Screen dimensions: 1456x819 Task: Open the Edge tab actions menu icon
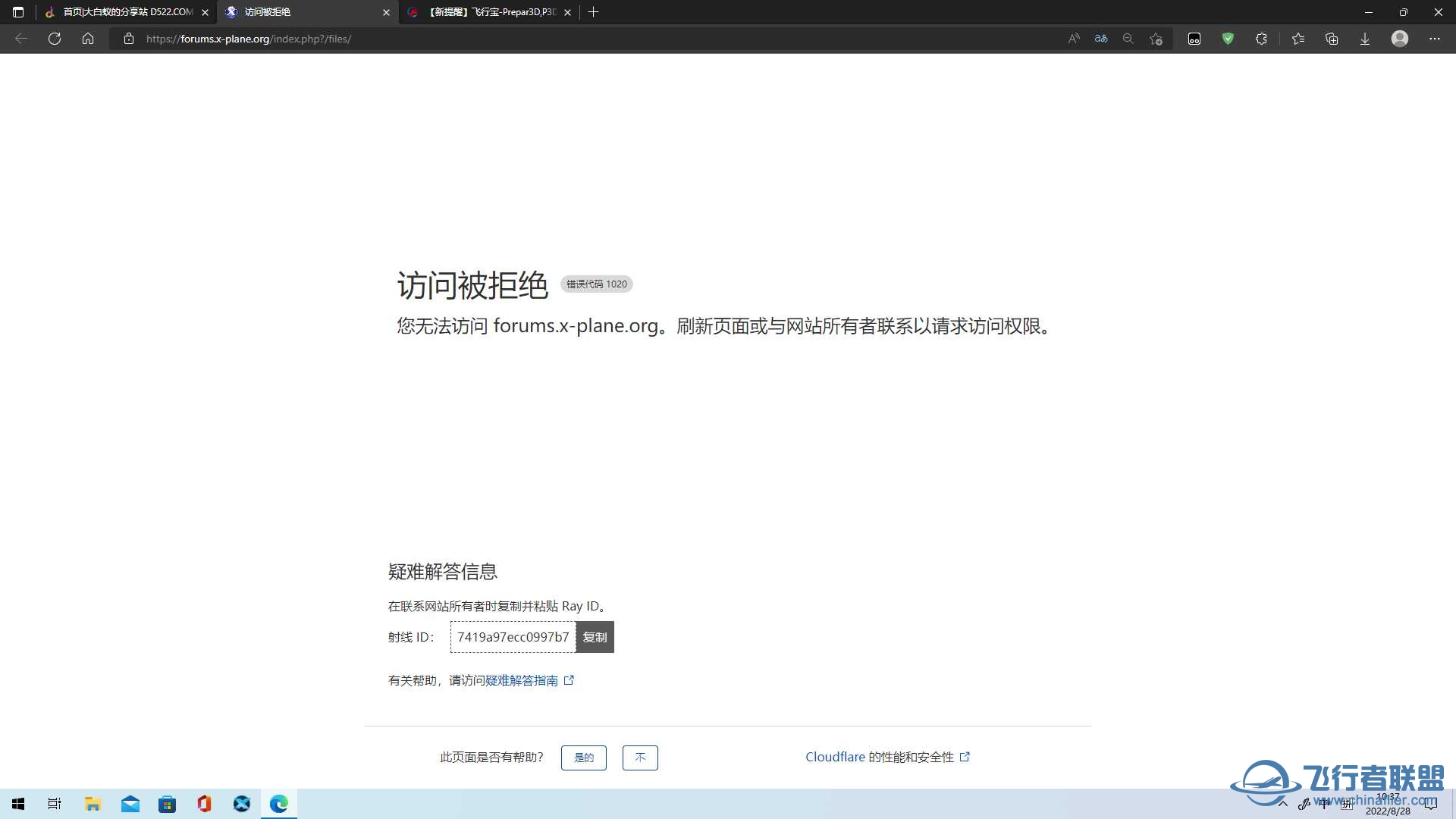18,12
